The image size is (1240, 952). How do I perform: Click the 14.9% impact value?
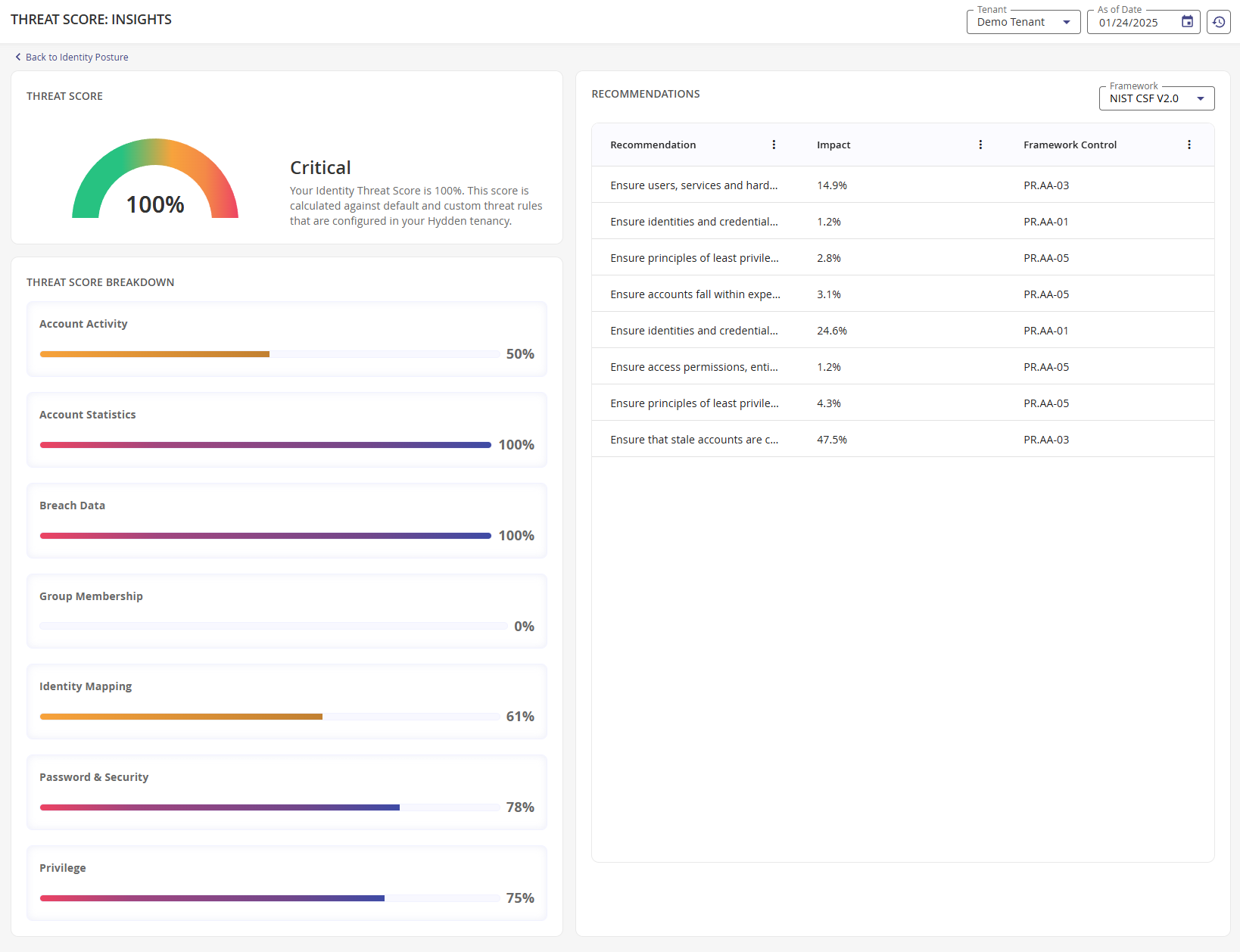coord(832,185)
